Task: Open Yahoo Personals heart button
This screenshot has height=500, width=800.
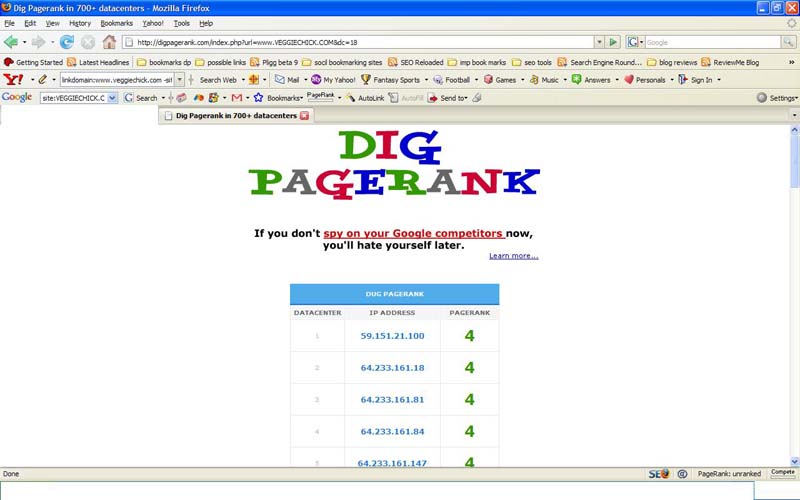Action: [644, 80]
